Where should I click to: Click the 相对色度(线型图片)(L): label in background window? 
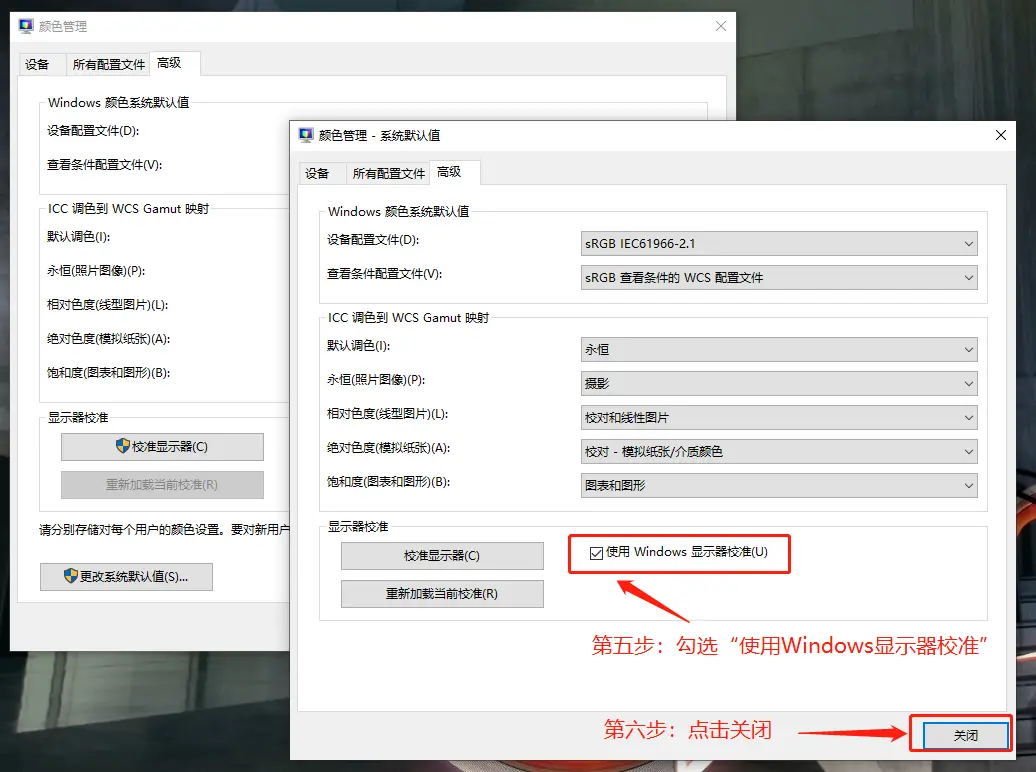[108, 305]
